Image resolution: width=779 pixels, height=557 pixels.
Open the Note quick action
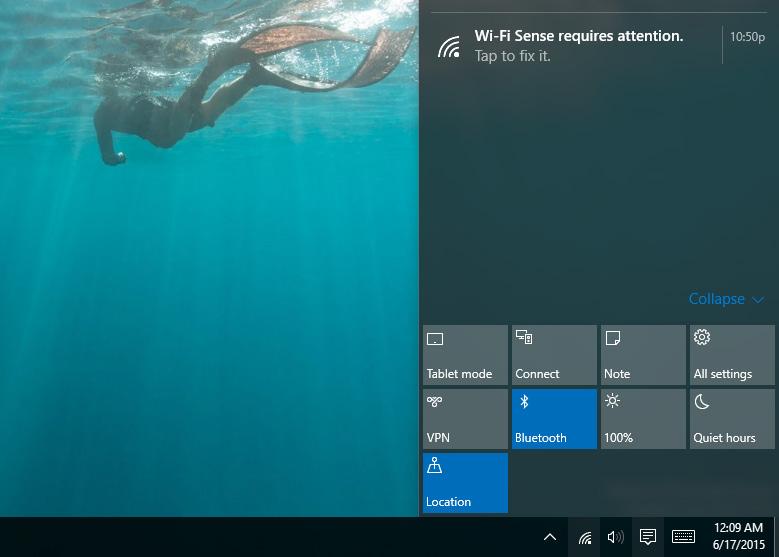[x=643, y=355]
